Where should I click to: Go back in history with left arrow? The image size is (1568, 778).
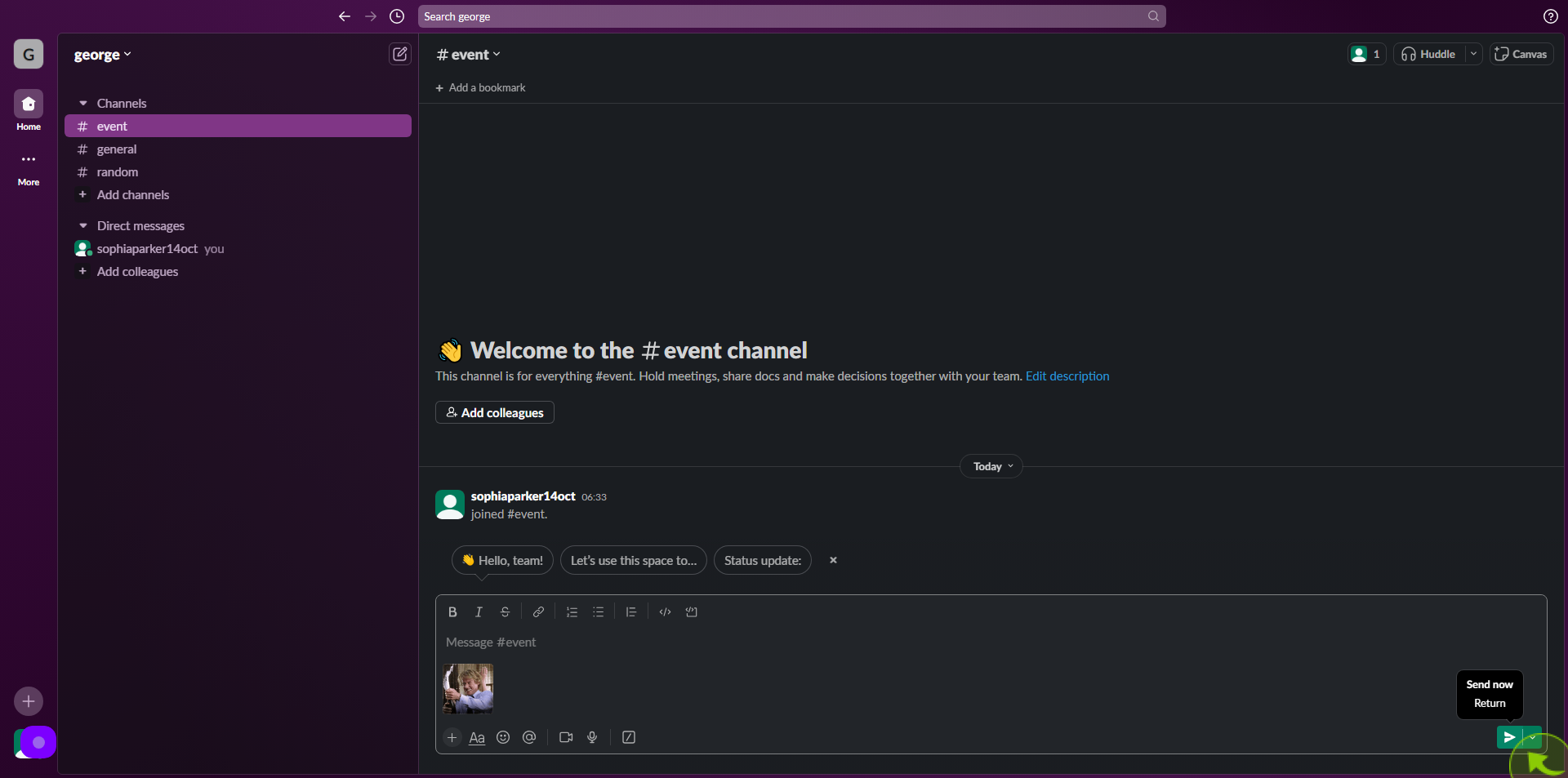345,16
